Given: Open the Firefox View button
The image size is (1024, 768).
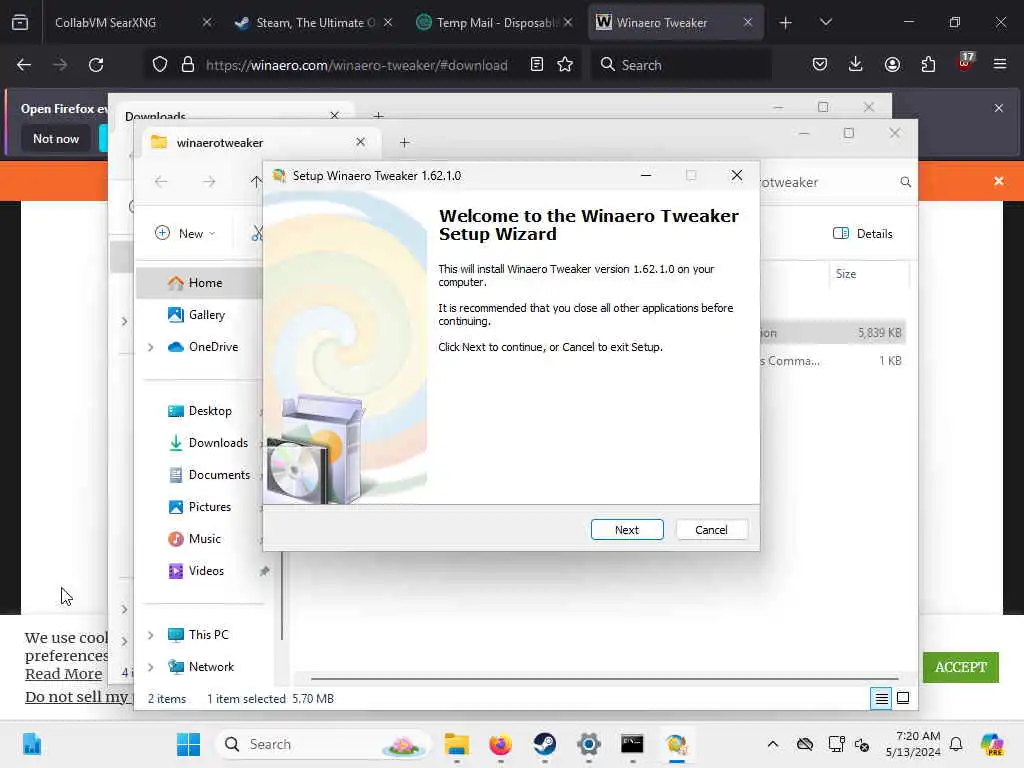Looking at the screenshot, I should coord(20,23).
